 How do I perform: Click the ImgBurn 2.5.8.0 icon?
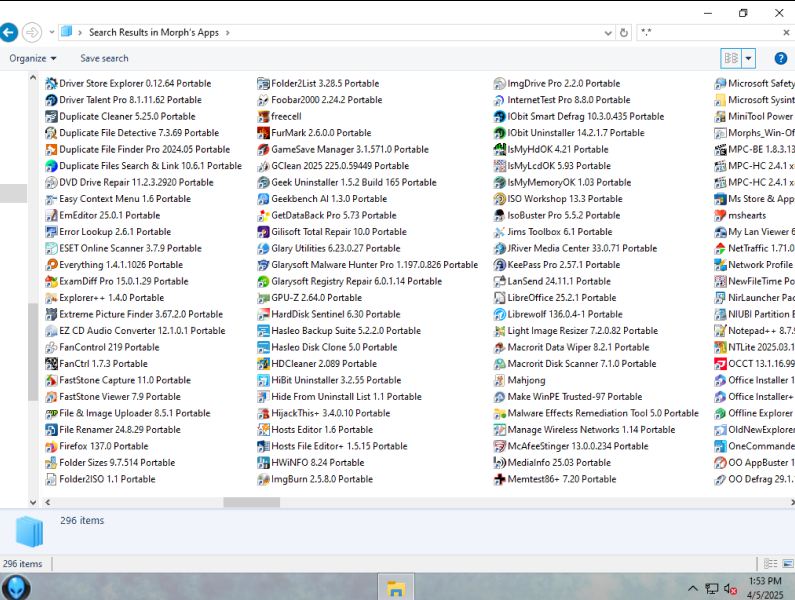point(263,479)
